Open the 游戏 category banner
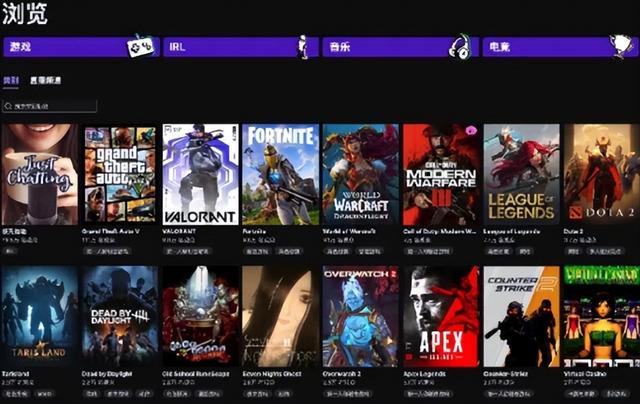The width and height of the screenshot is (640, 404). coord(81,47)
